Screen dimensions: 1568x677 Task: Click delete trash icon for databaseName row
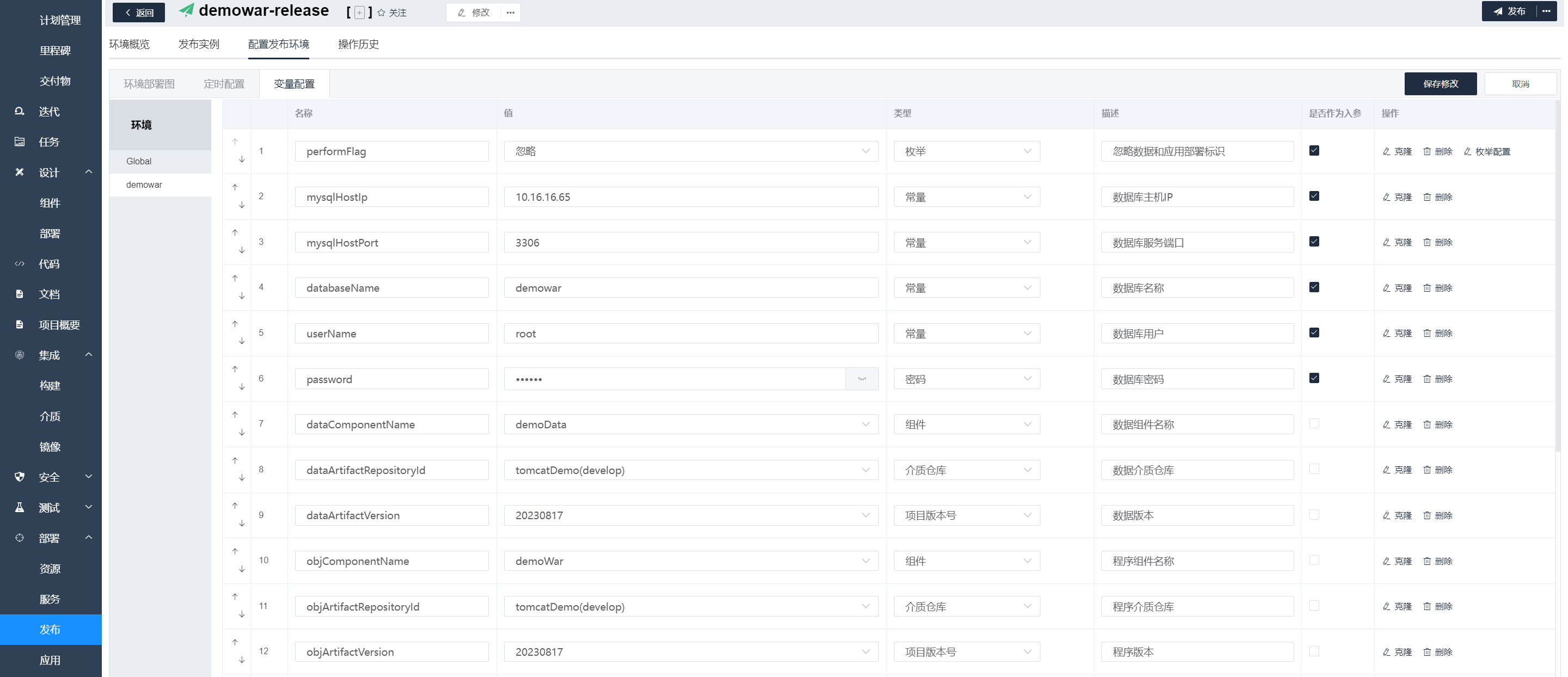pyautogui.click(x=1427, y=288)
